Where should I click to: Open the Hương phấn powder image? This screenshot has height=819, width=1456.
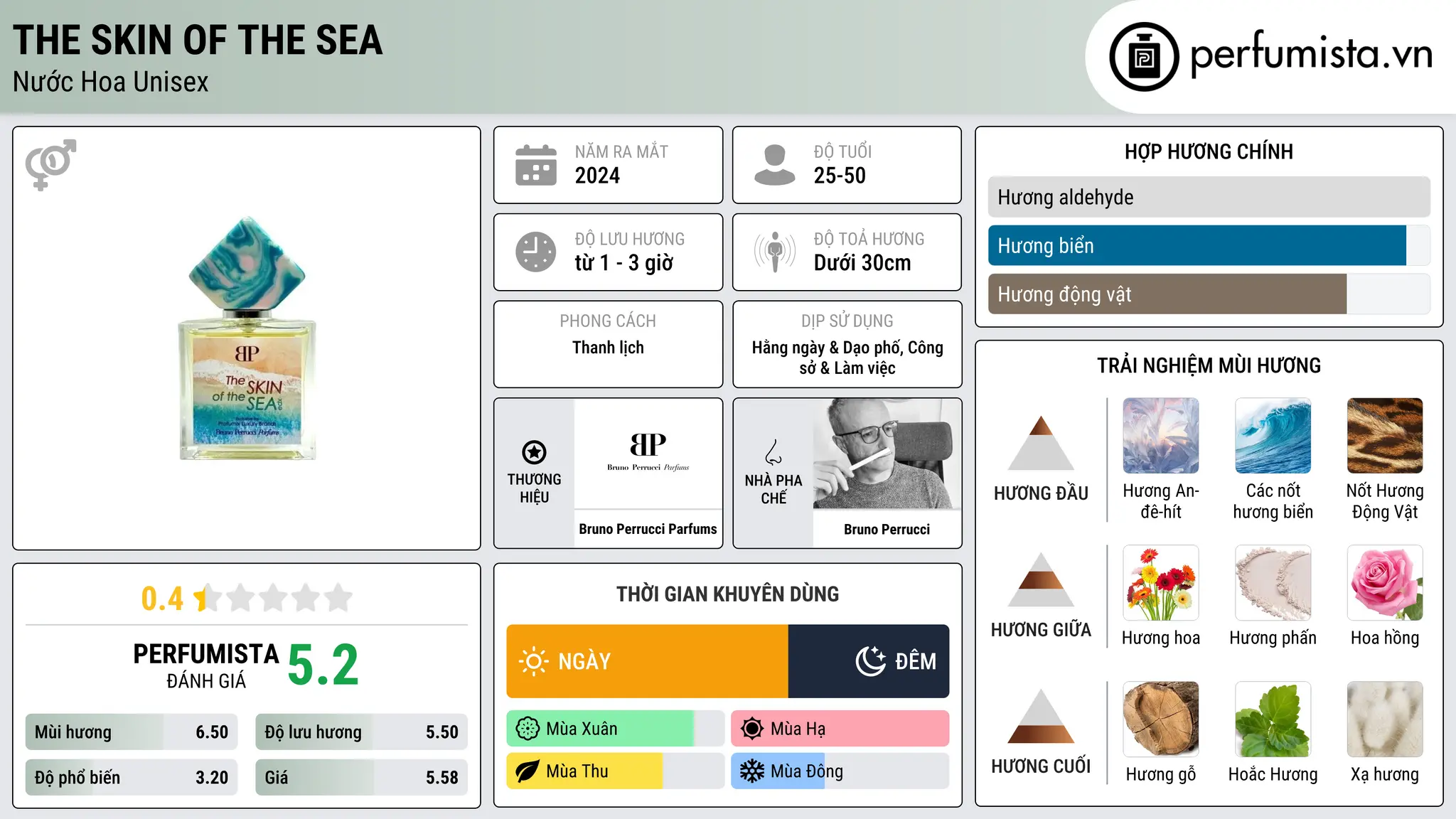pos(1273,583)
